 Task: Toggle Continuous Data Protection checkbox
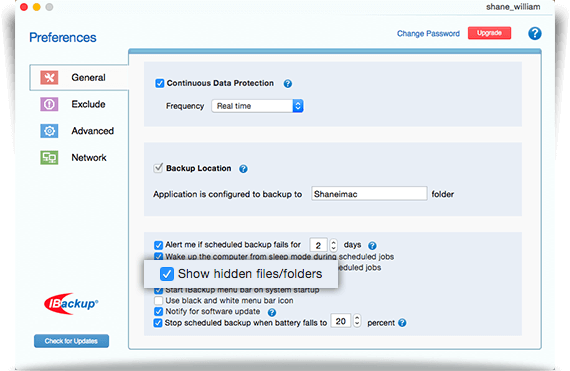[160, 83]
